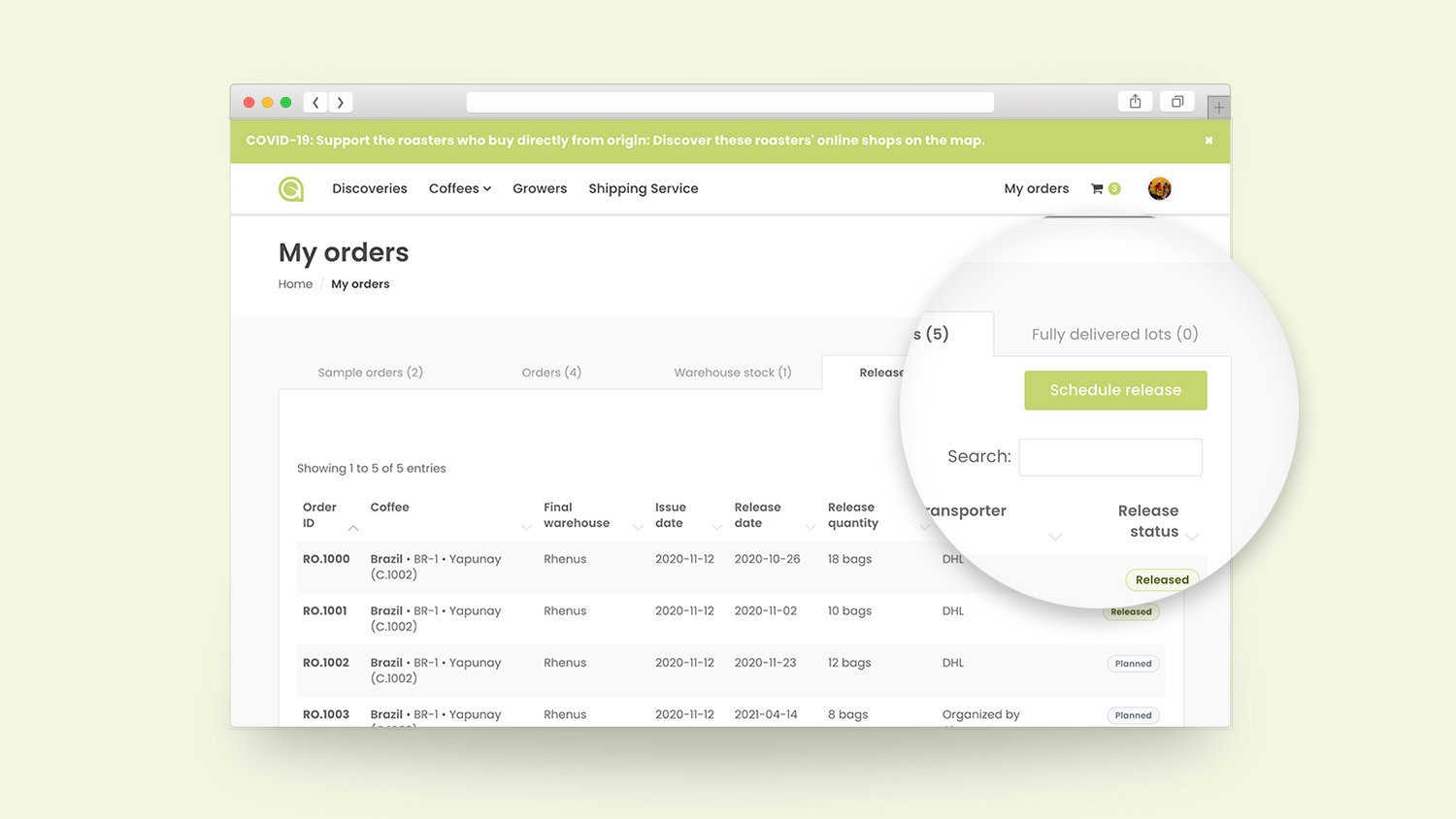Click DHL transporter in RO.1002 row

pyautogui.click(x=953, y=663)
